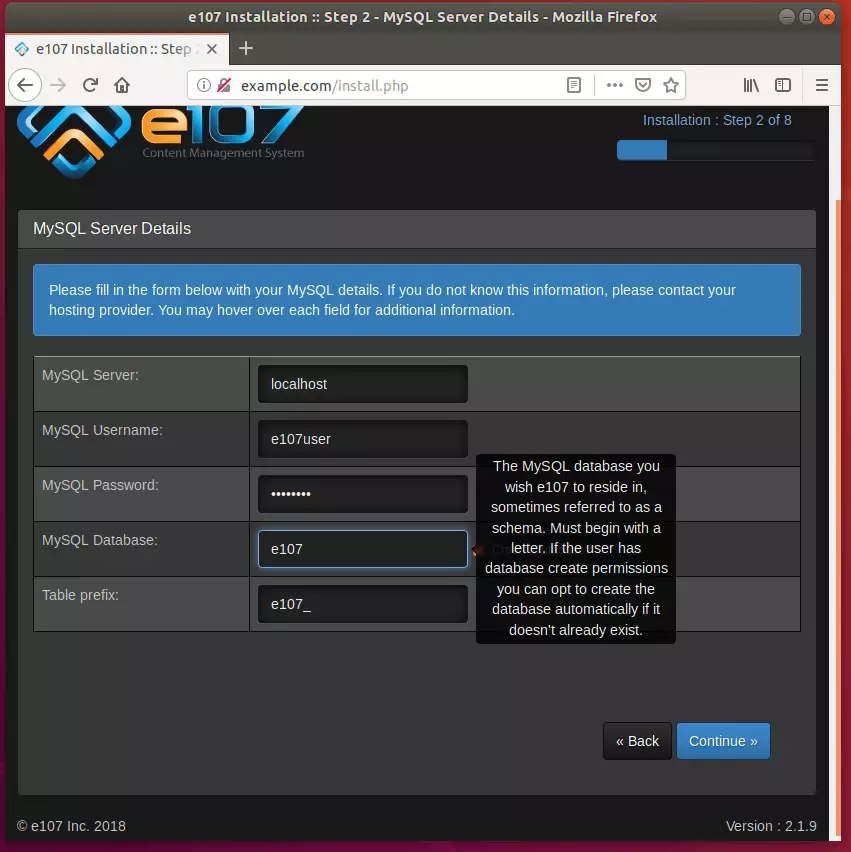Viewport: 851px width, 852px height.
Task: Go back using the browser back arrow
Action: pos(25,85)
